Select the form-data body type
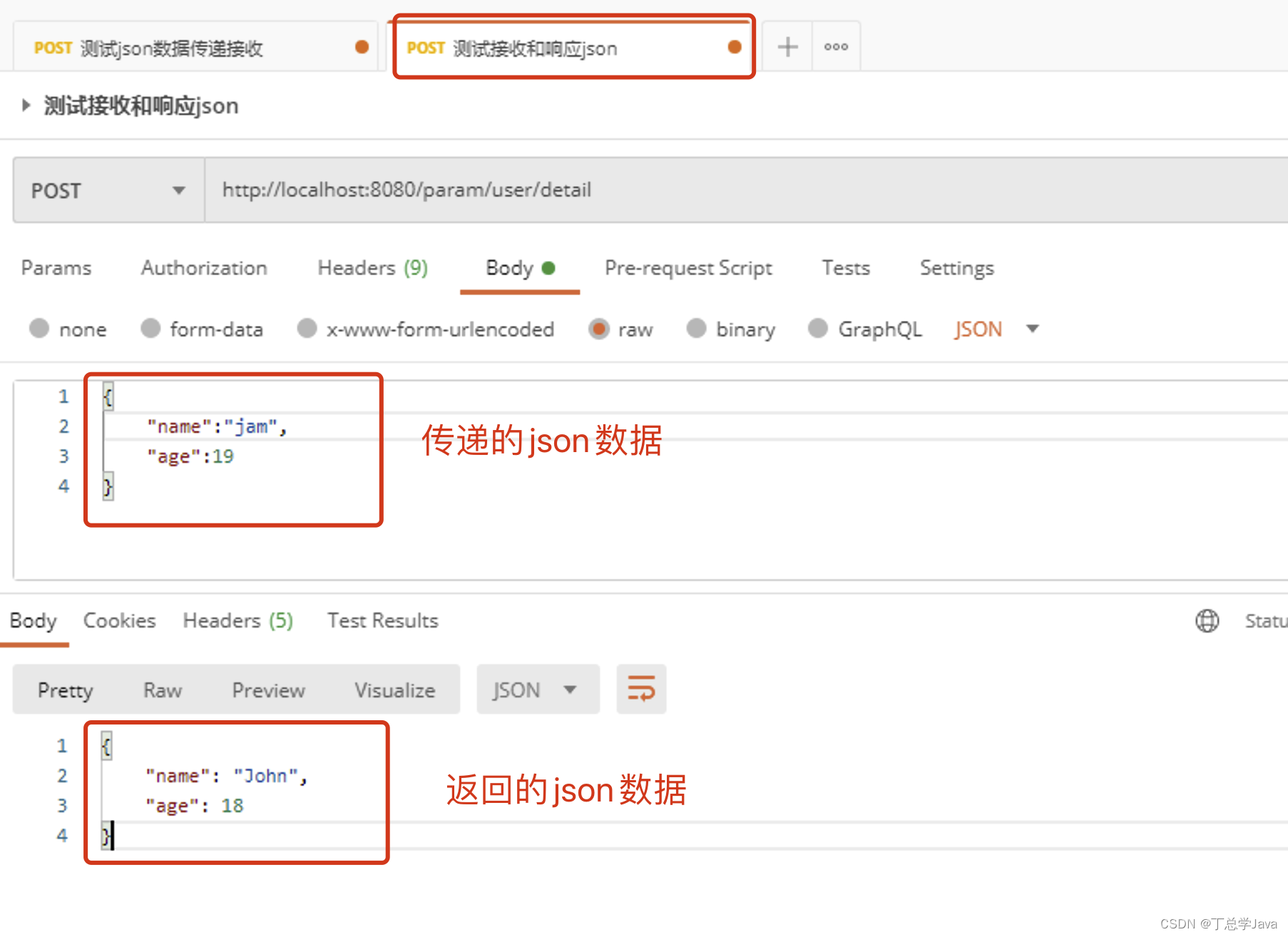This screenshot has height=937, width=1288. click(202, 329)
